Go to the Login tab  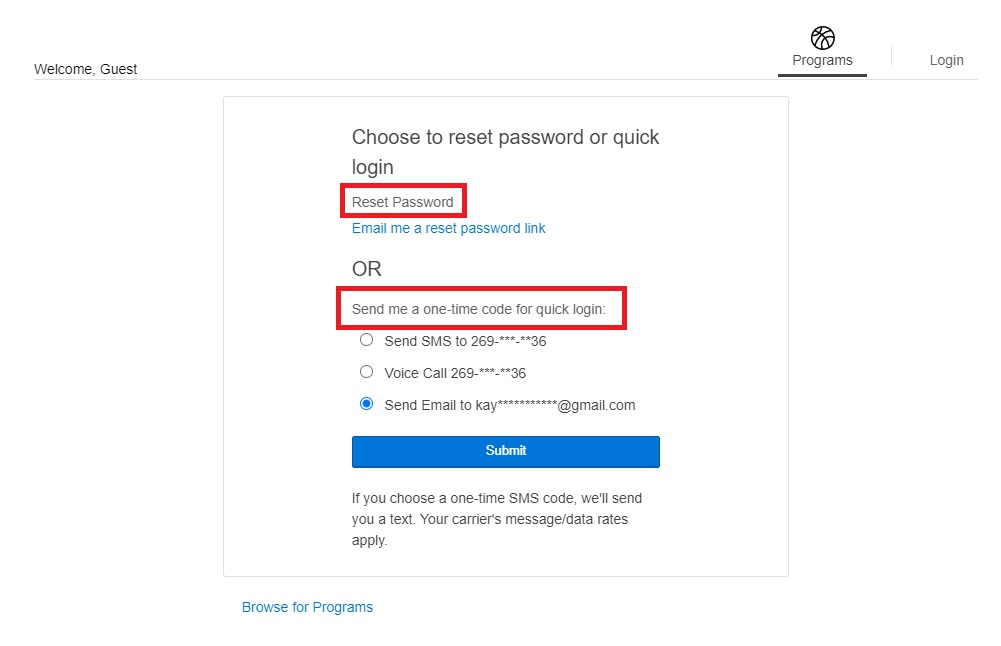pos(946,60)
